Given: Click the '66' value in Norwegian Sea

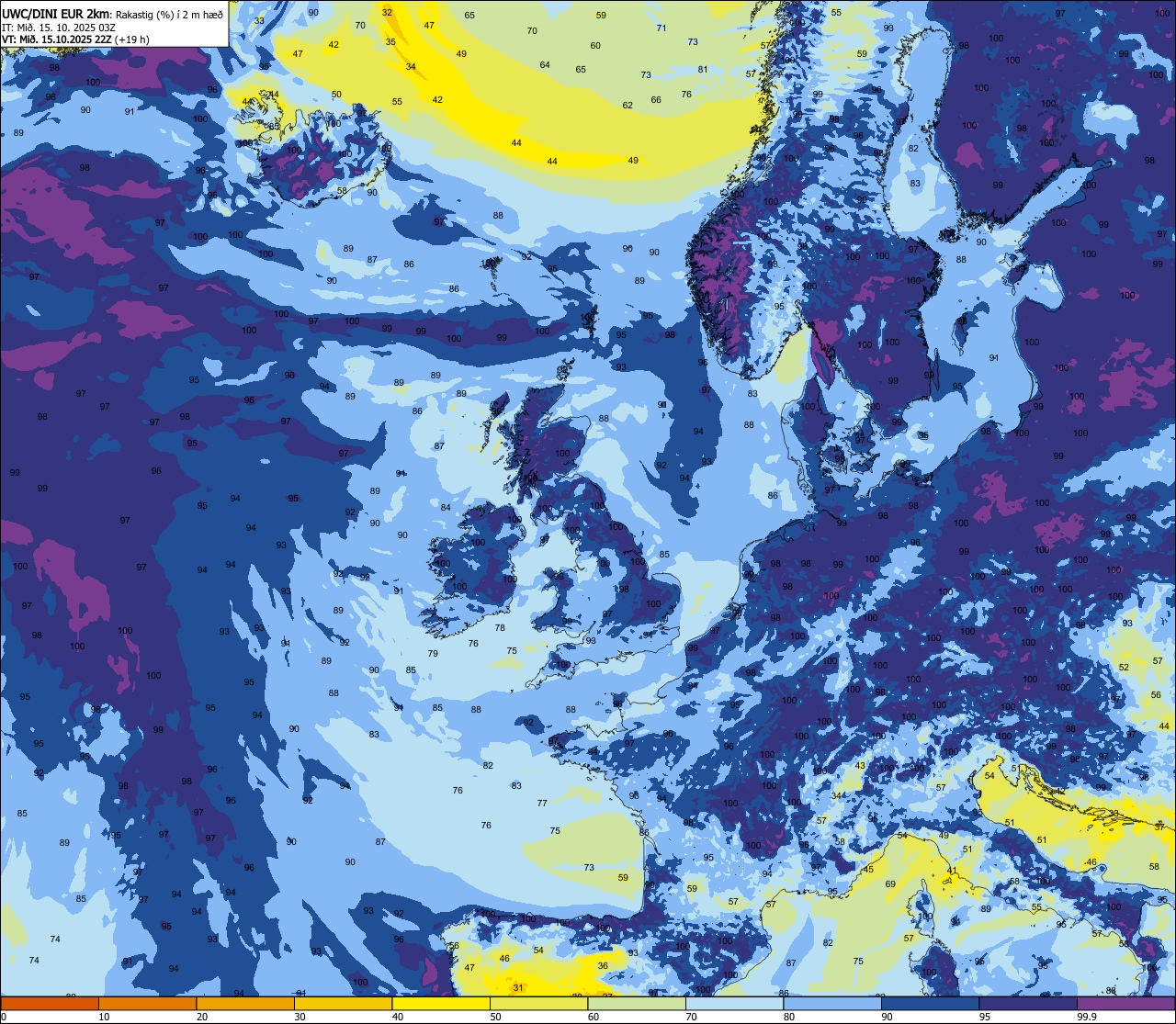Looking at the screenshot, I should point(656,101).
